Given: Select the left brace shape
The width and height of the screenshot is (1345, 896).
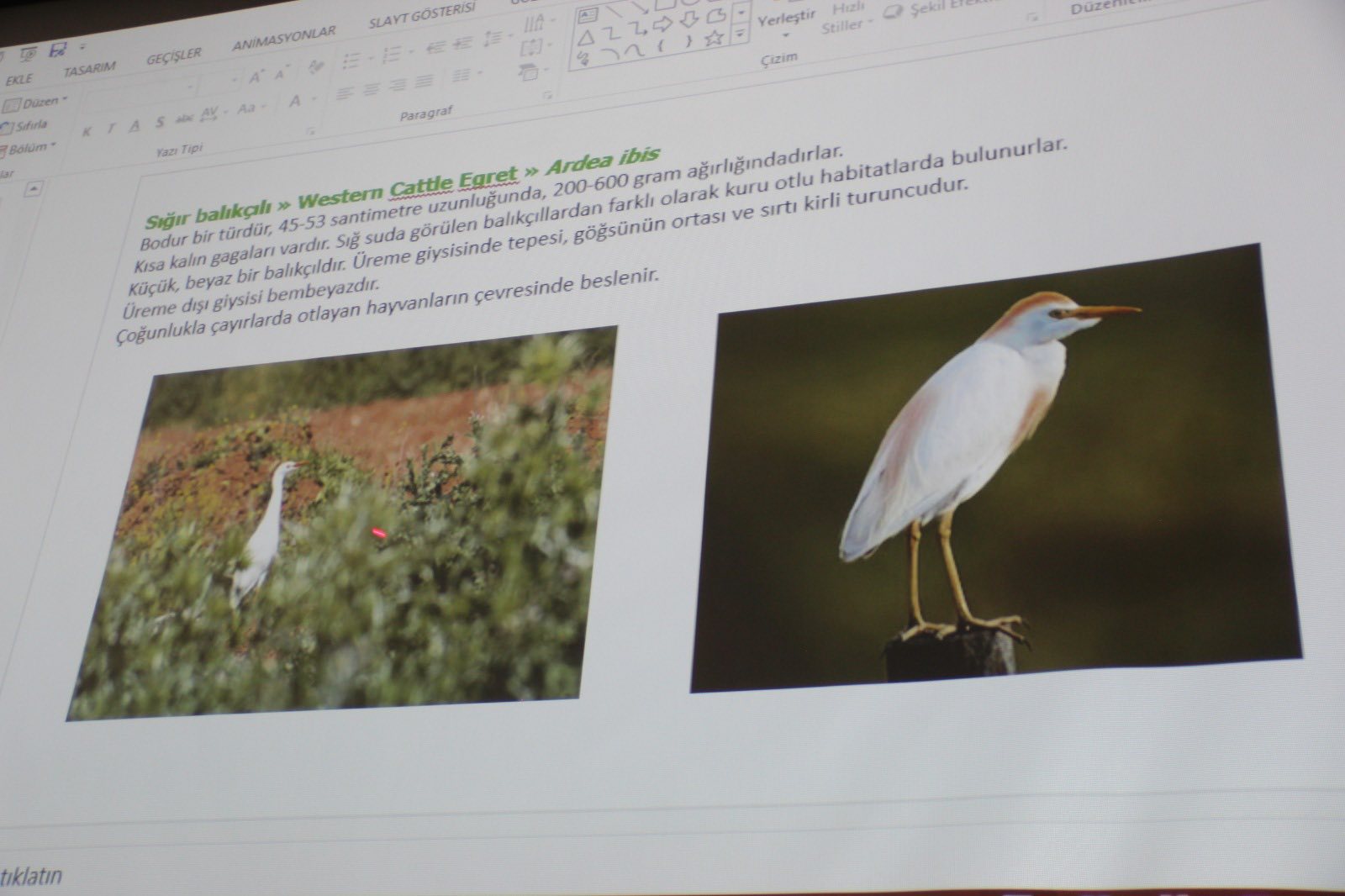Looking at the screenshot, I should 662,44.
